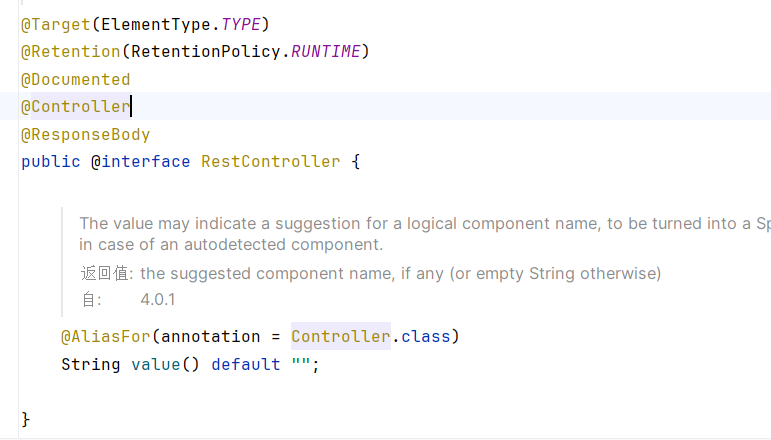Select the RestController interface name

270,162
